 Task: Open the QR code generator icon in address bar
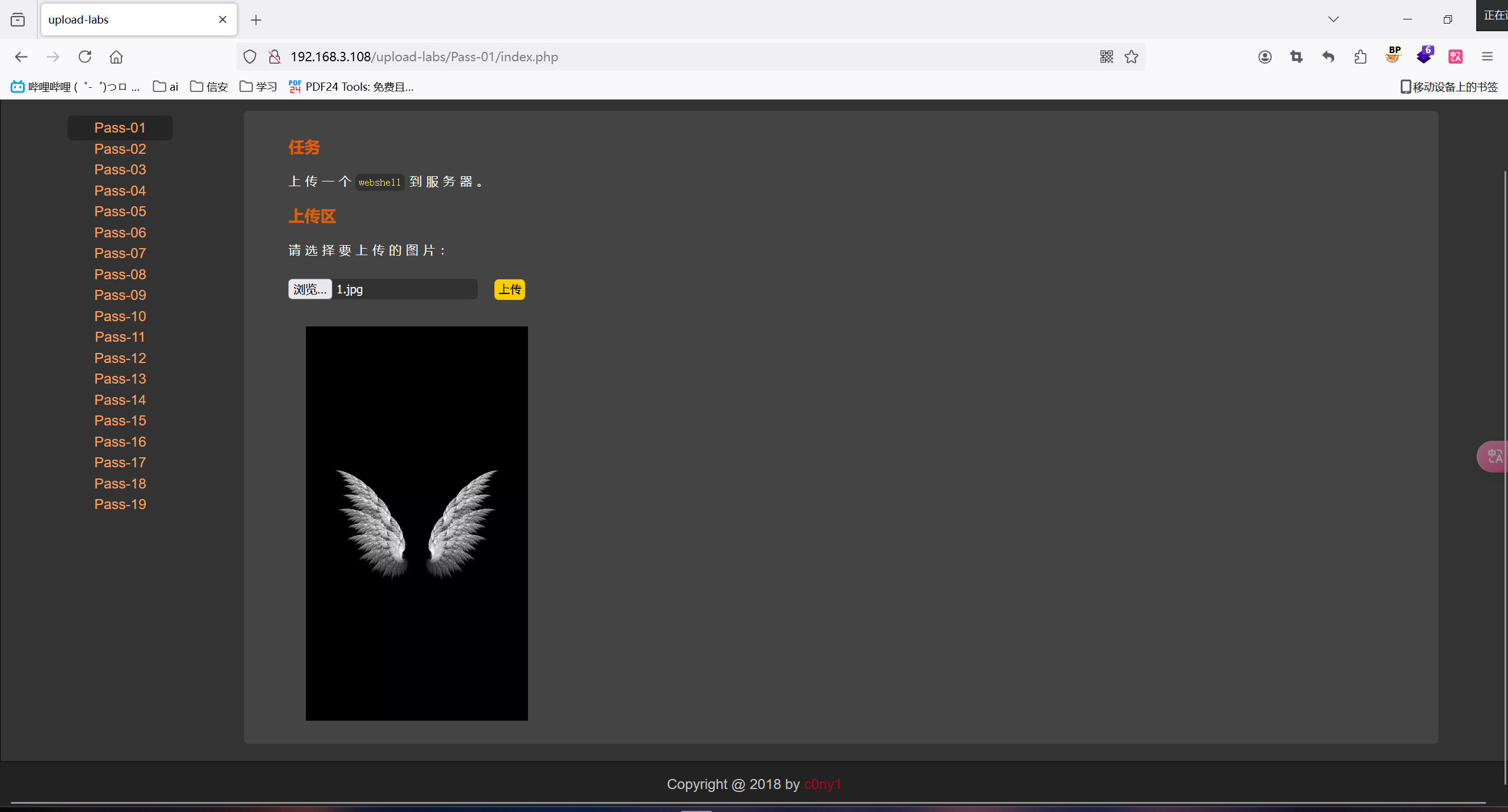click(x=1106, y=57)
